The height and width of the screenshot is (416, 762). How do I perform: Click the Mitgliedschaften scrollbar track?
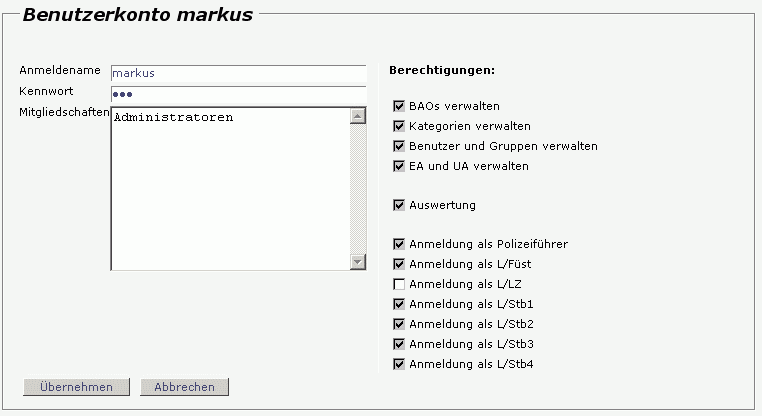click(x=358, y=190)
